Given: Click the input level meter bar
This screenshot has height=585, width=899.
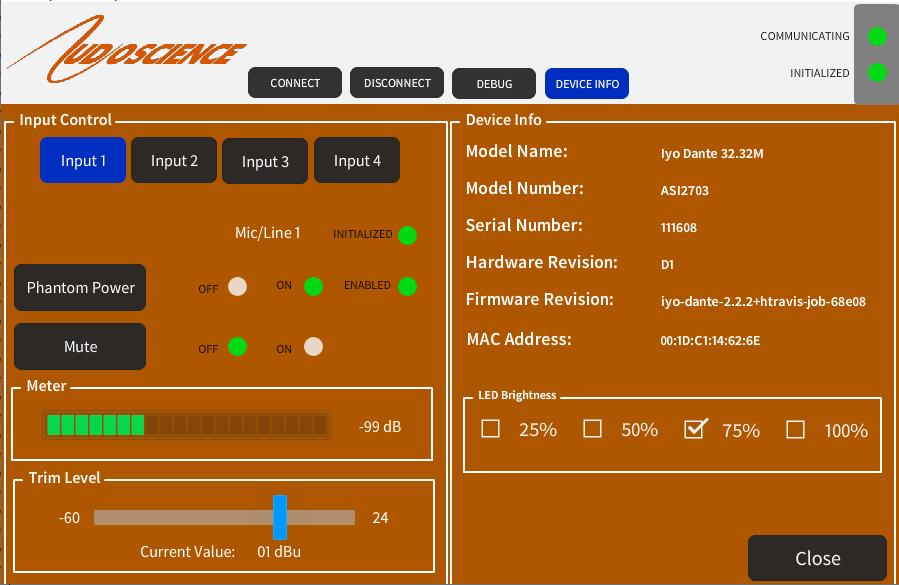Looking at the screenshot, I should click(x=186, y=425).
